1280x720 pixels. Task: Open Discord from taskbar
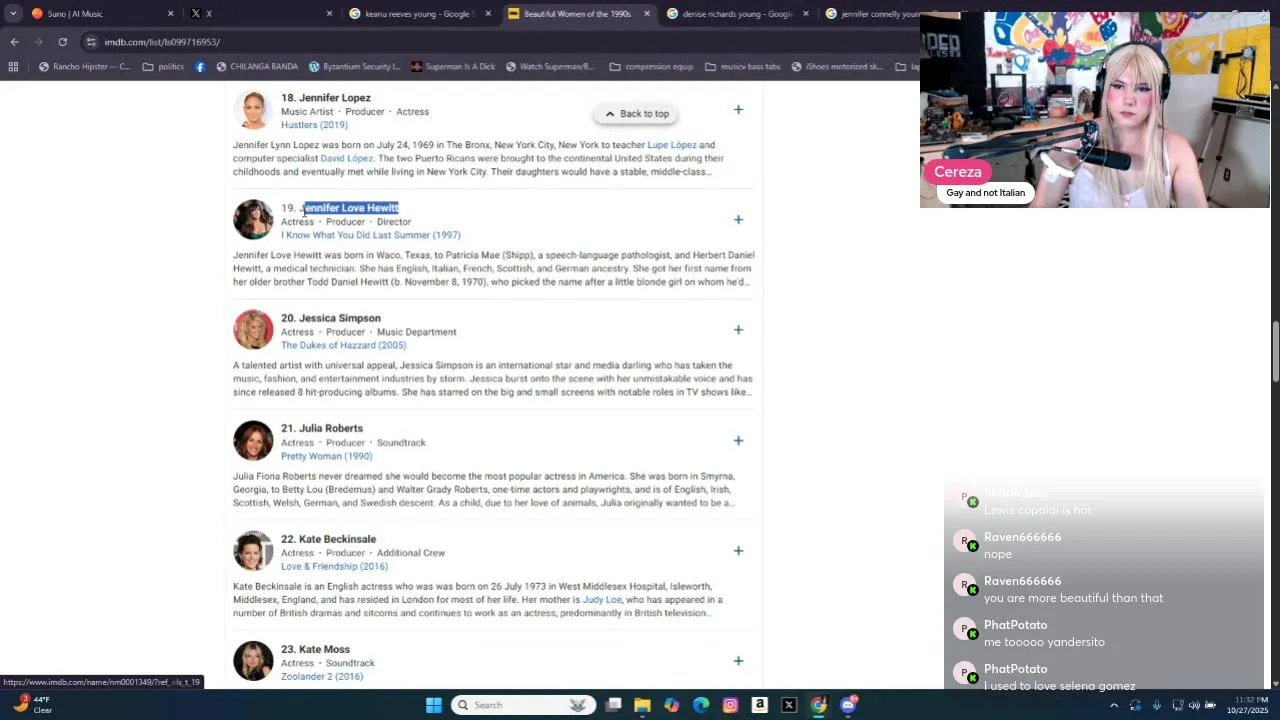[x=848, y=705]
